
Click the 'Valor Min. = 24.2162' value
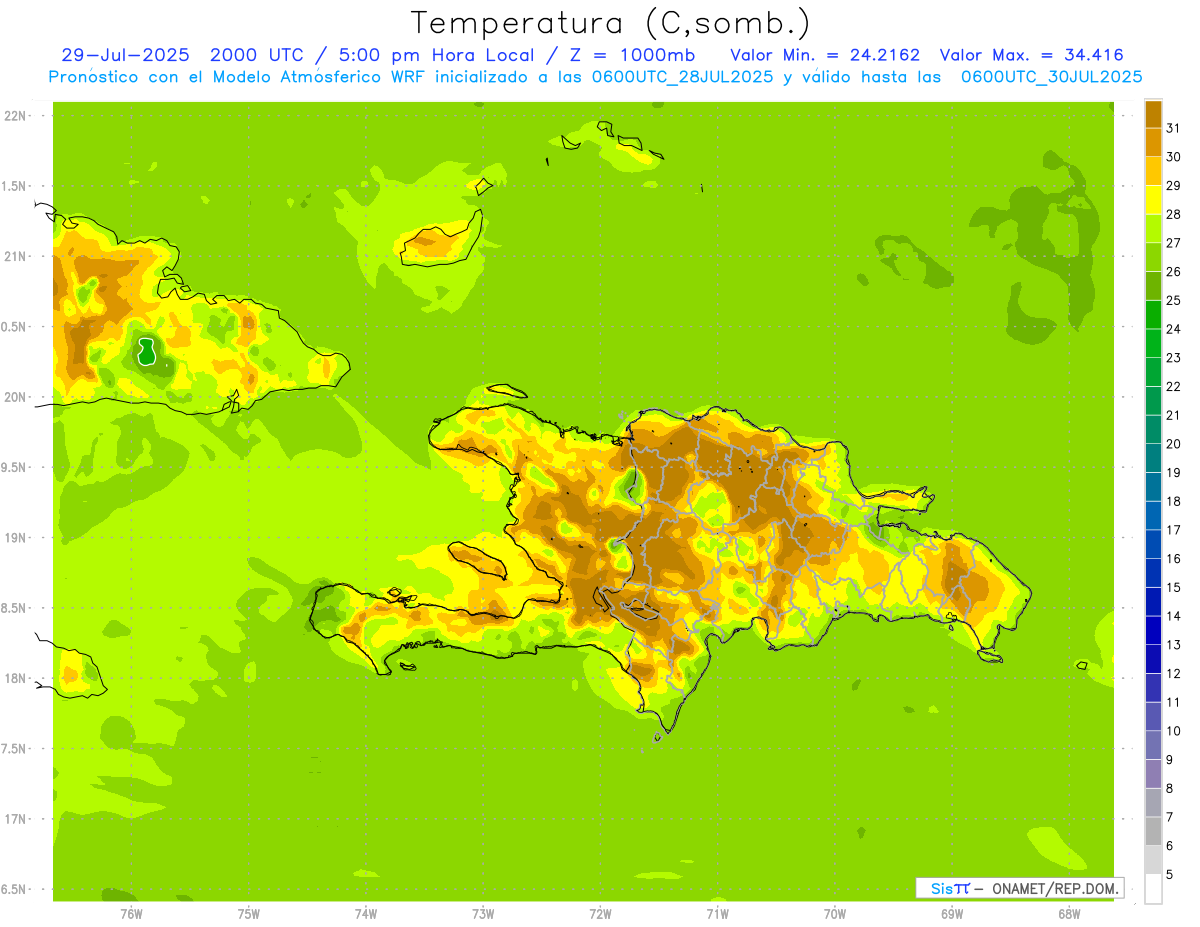tap(825, 55)
